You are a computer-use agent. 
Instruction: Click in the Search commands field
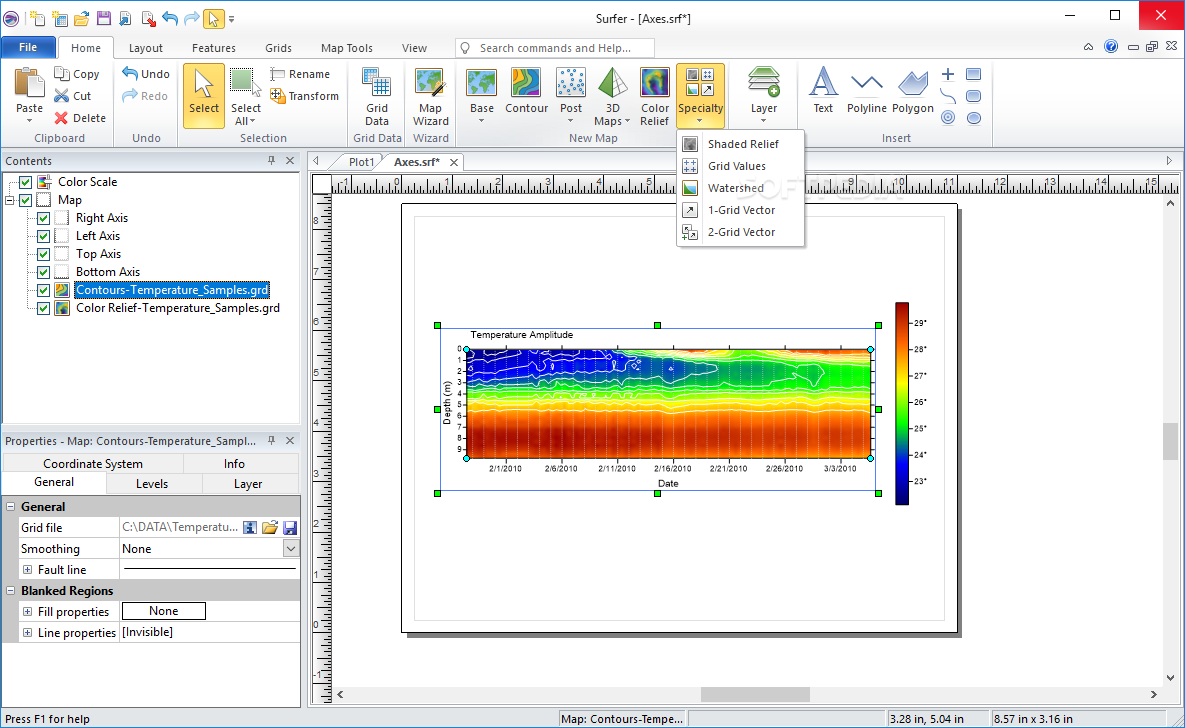click(555, 48)
